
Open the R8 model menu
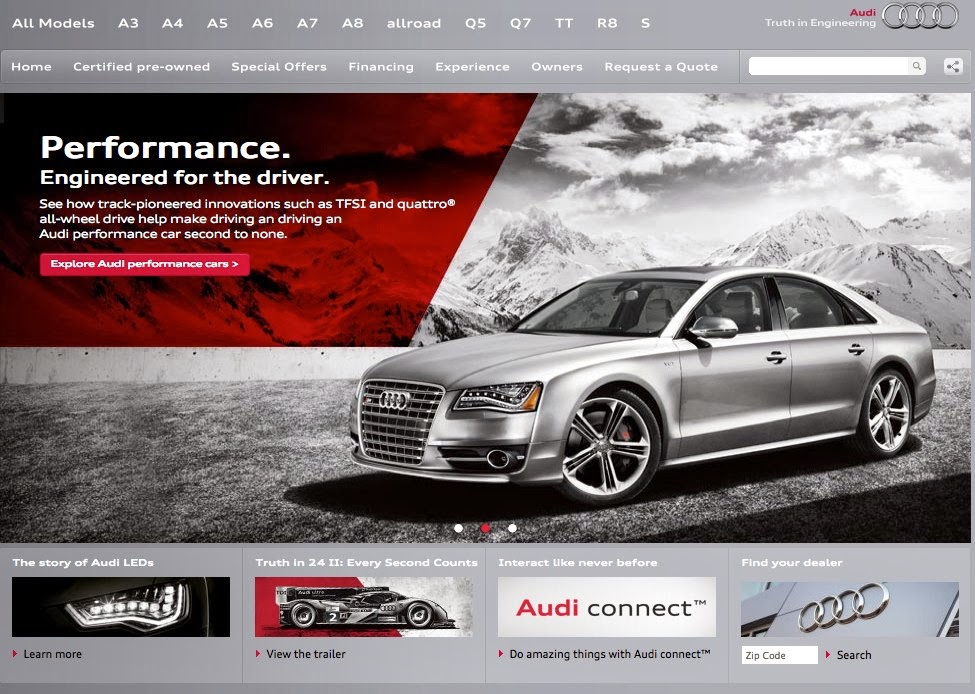click(607, 23)
